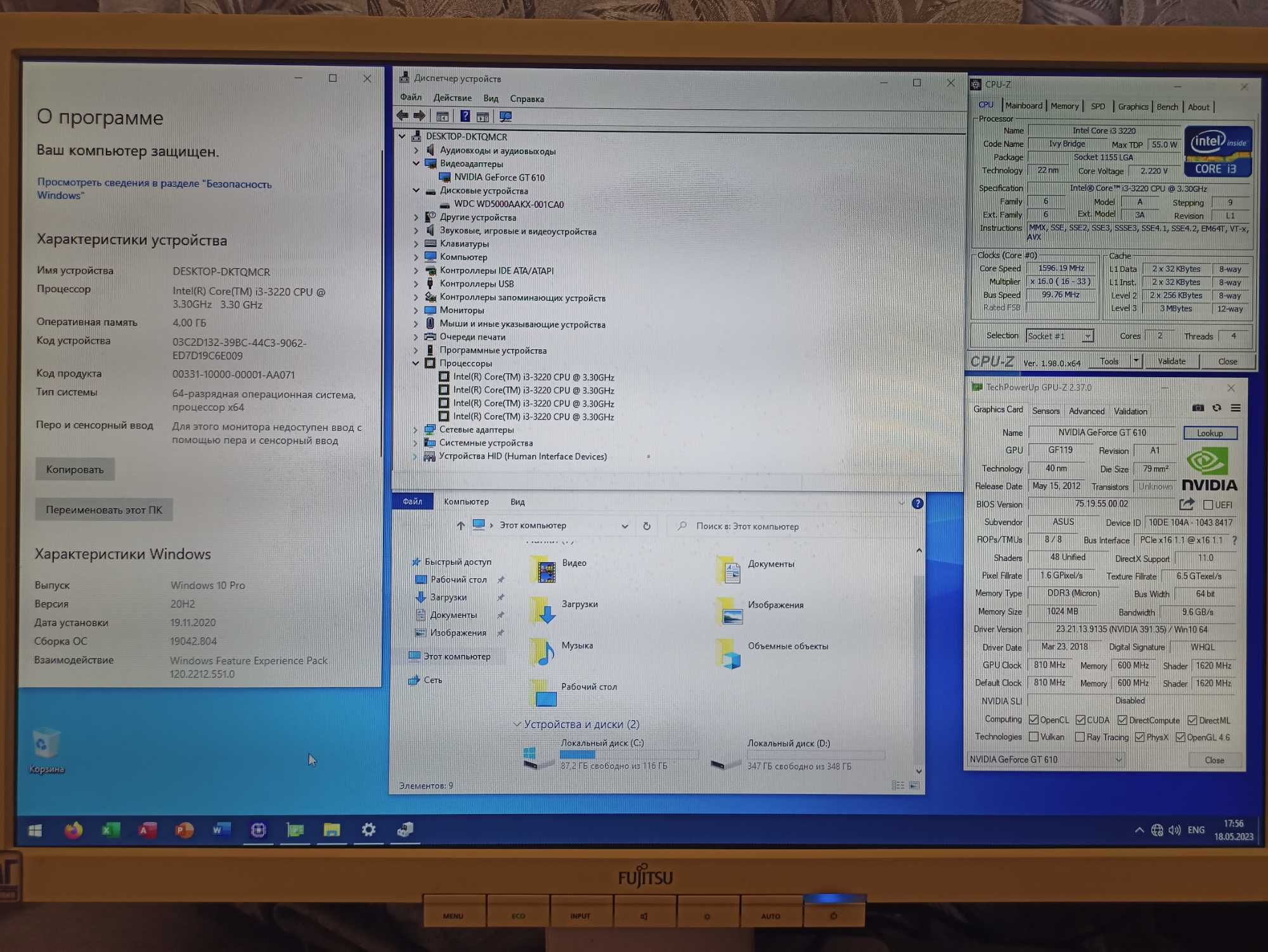Open GPU-Z hamburger menu icon
The height and width of the screenshot is (952, 1268).
pos(1236,408)
